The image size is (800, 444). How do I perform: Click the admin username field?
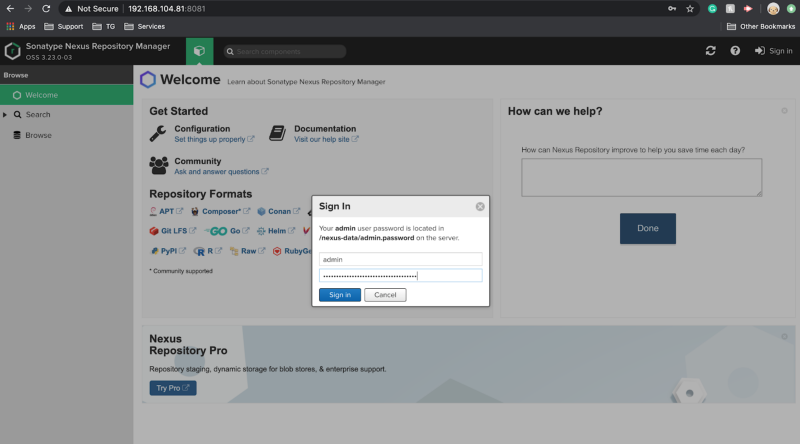pos(400,259)
